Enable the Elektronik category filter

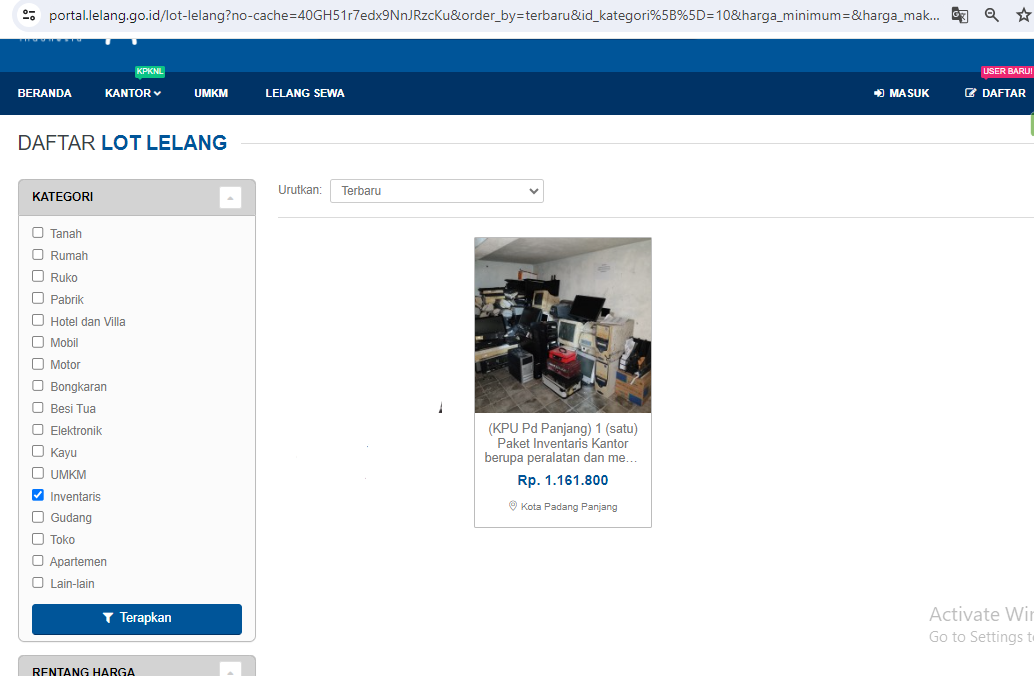(x=38, y=430)
